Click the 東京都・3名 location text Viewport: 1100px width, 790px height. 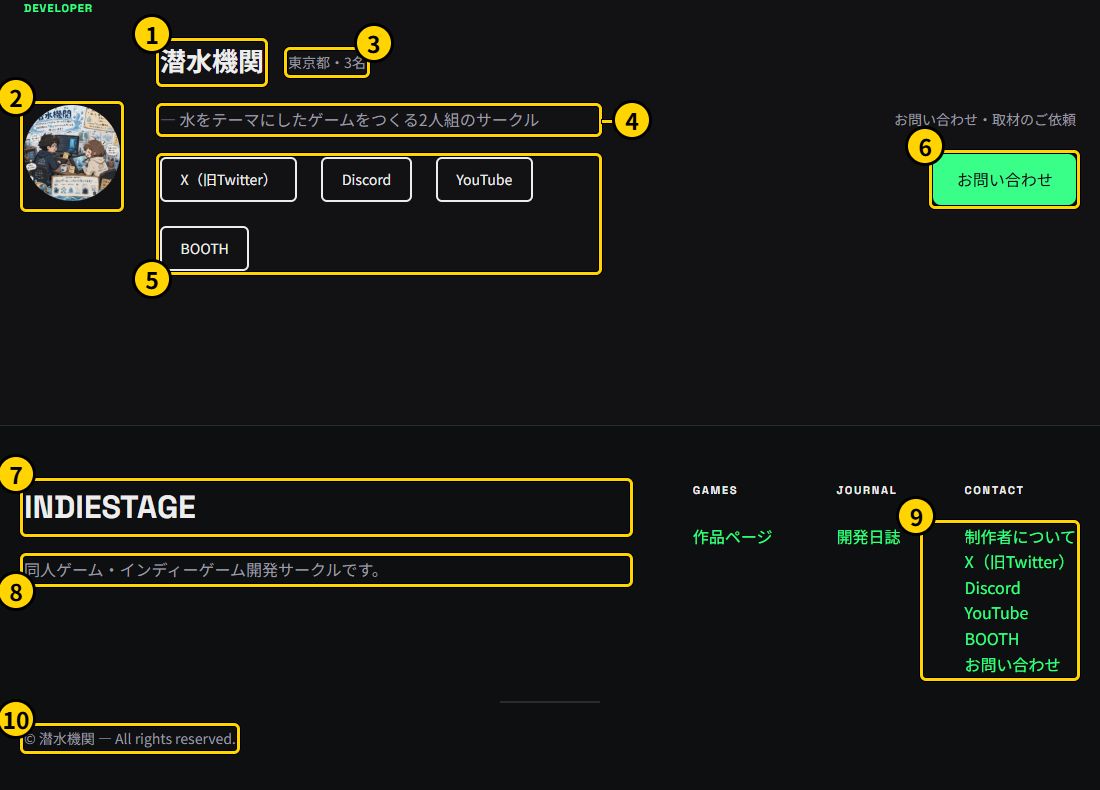tap(327, 63)
